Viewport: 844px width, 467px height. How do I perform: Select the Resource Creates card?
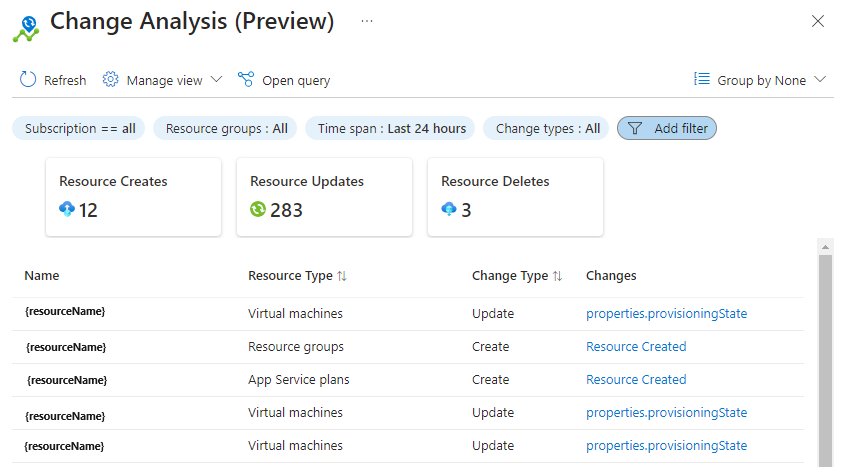pos(133,197)
